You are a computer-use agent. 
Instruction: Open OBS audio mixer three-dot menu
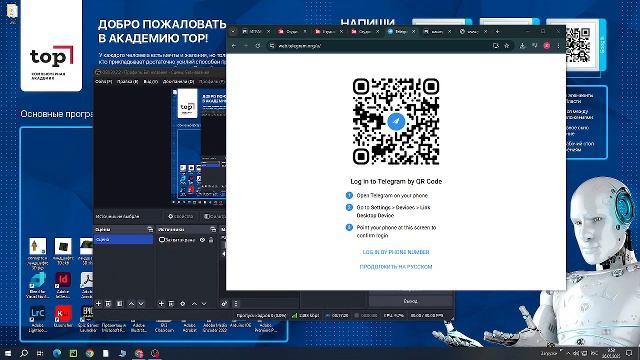pyautogui.click(x=236, y=304)
